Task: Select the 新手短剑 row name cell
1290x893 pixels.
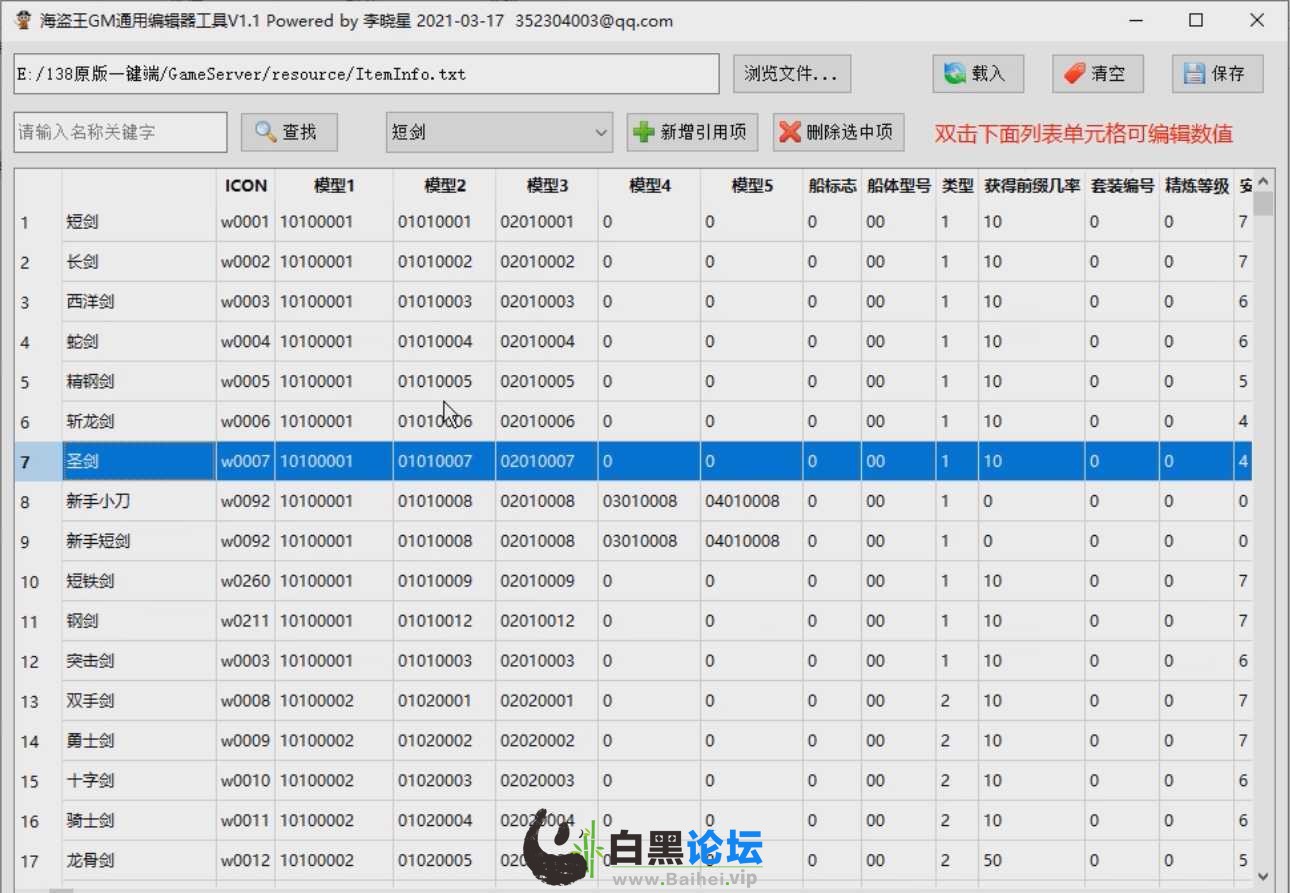Action: (139, 541)
